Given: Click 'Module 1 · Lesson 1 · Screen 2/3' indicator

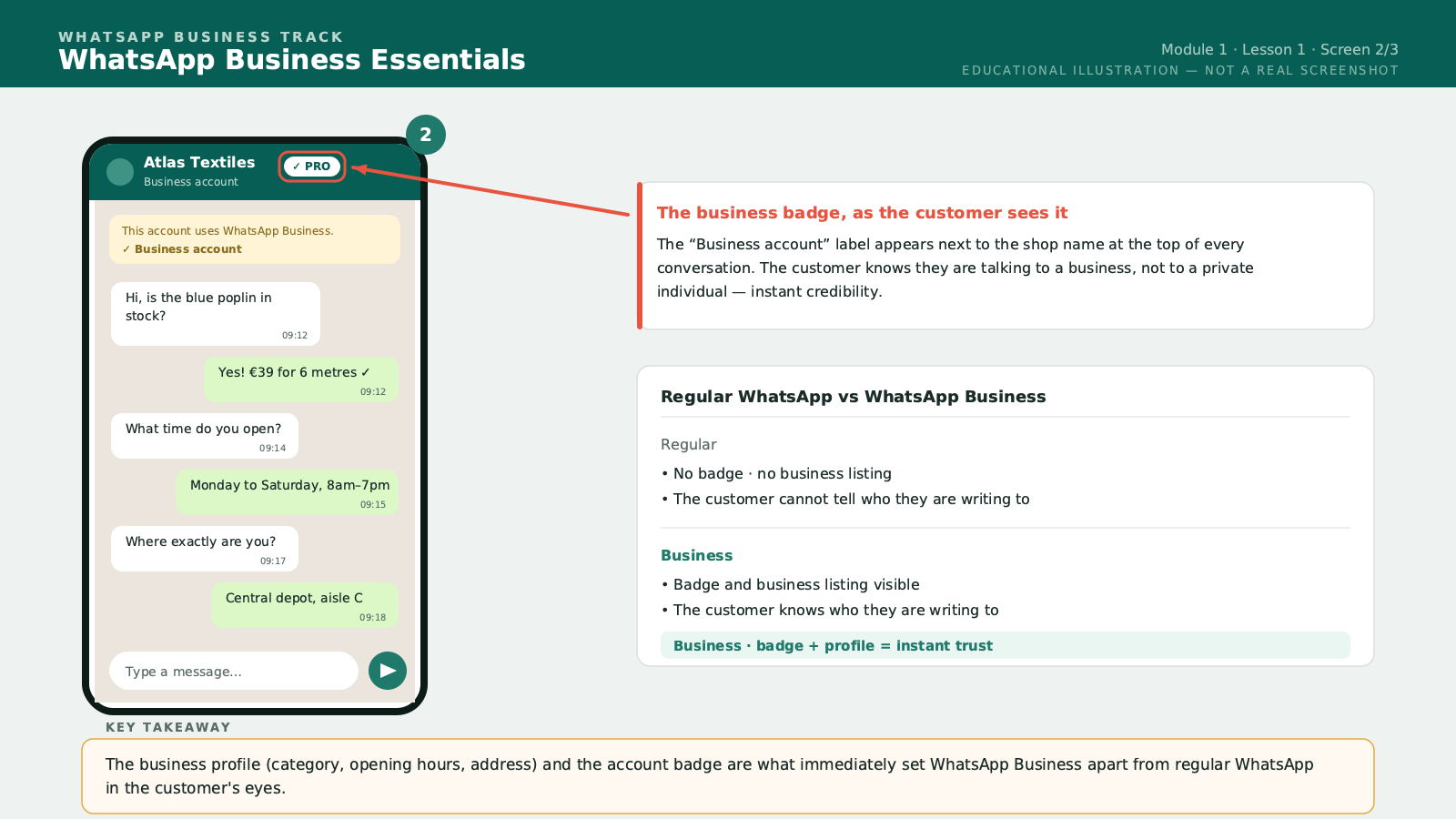Looking at the screenshot, I should [x=1279, y=50].
